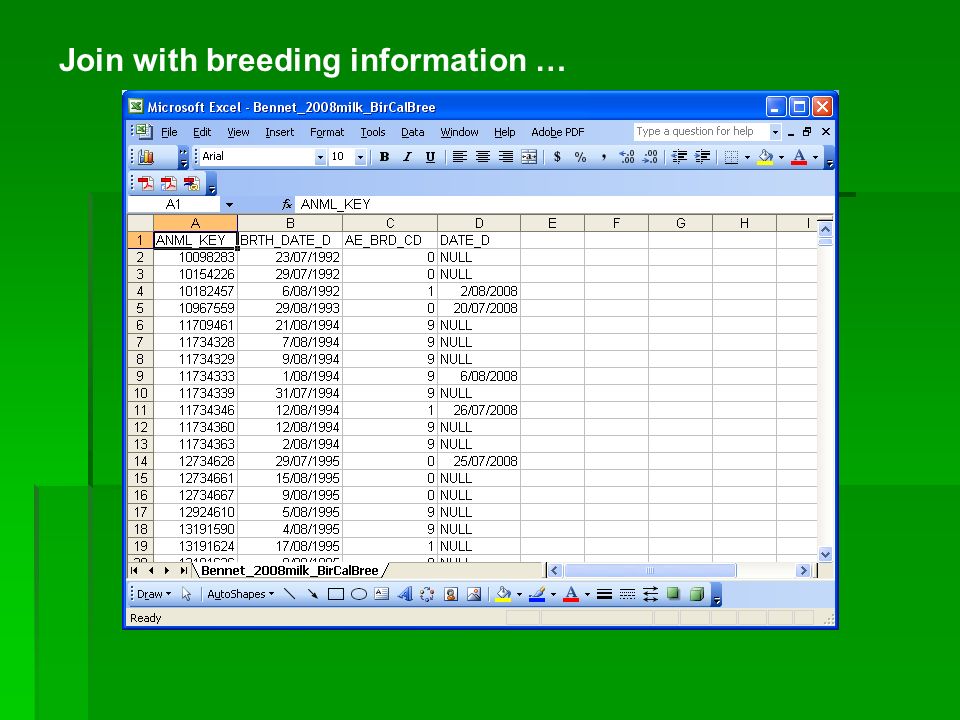Click the first sheet tab navigation button
960x720 pixels.
click(134, 571)
